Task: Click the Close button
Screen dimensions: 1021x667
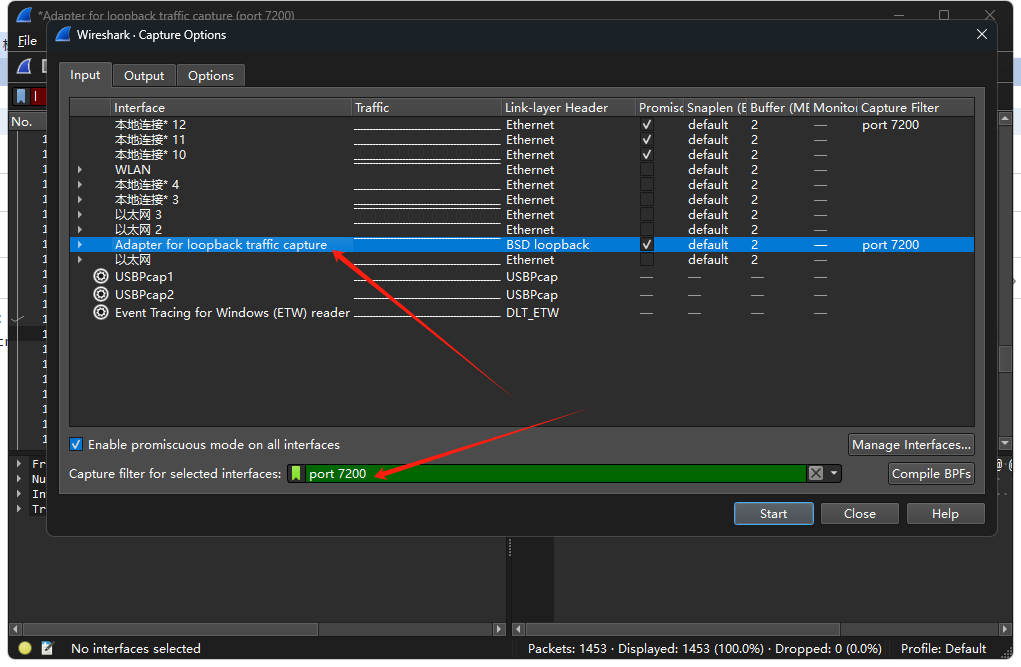Action: pos(860,513)
